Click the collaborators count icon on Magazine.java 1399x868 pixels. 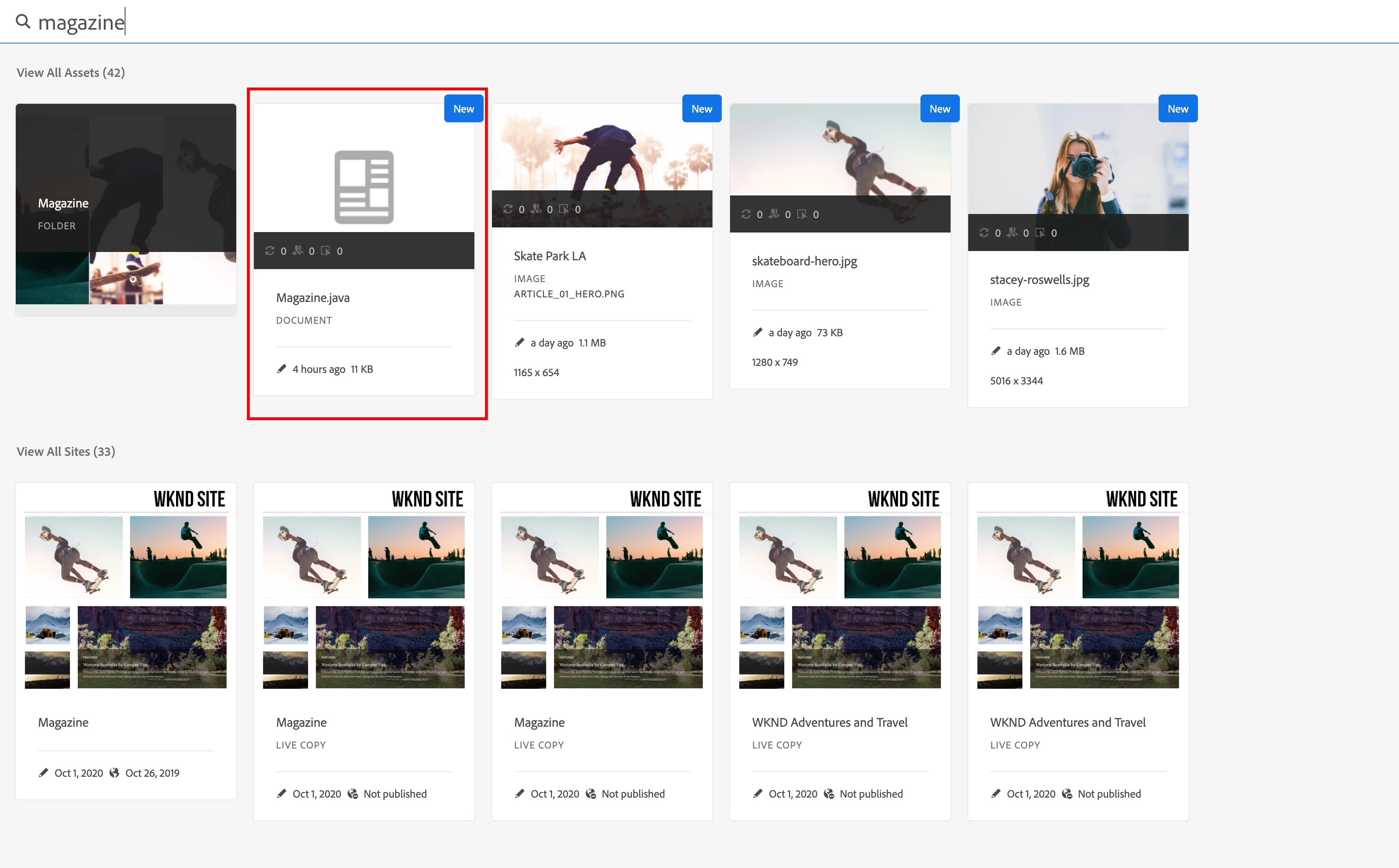click(x=298, y=250)
